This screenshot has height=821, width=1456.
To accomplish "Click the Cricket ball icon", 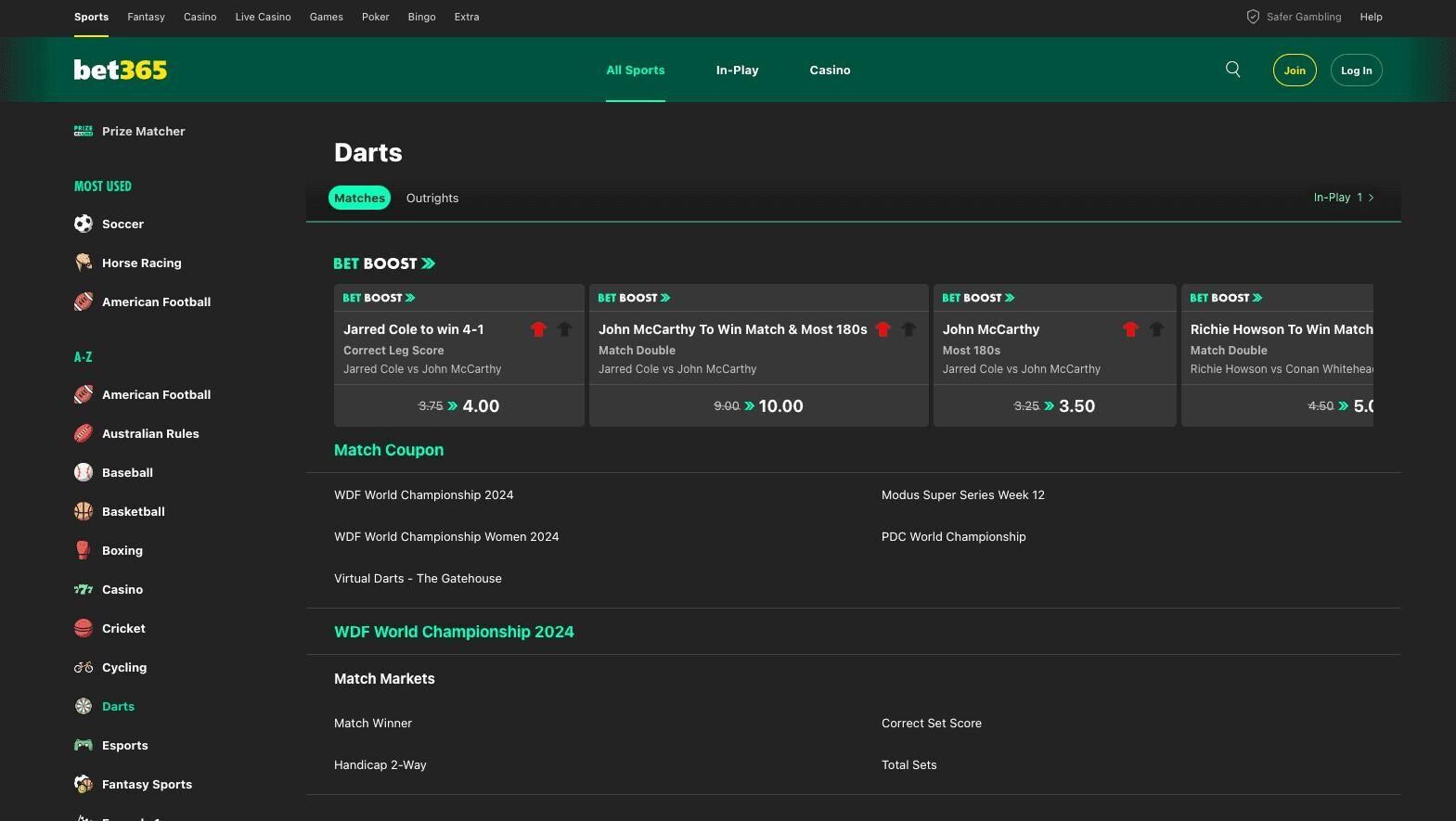I will tap(84, 628).
